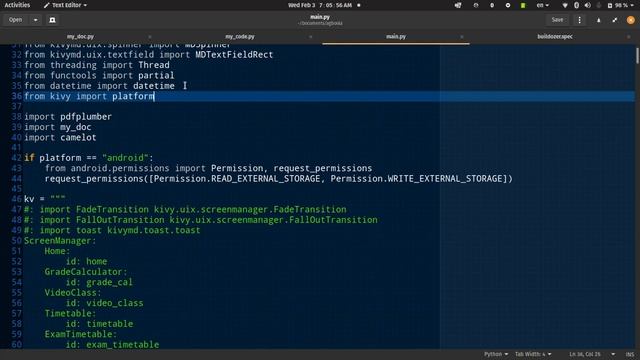The width and height of the screenshot is (640, 360).
Task: Open the Tab Width dropdown in status bar
Action: (533, 354)
